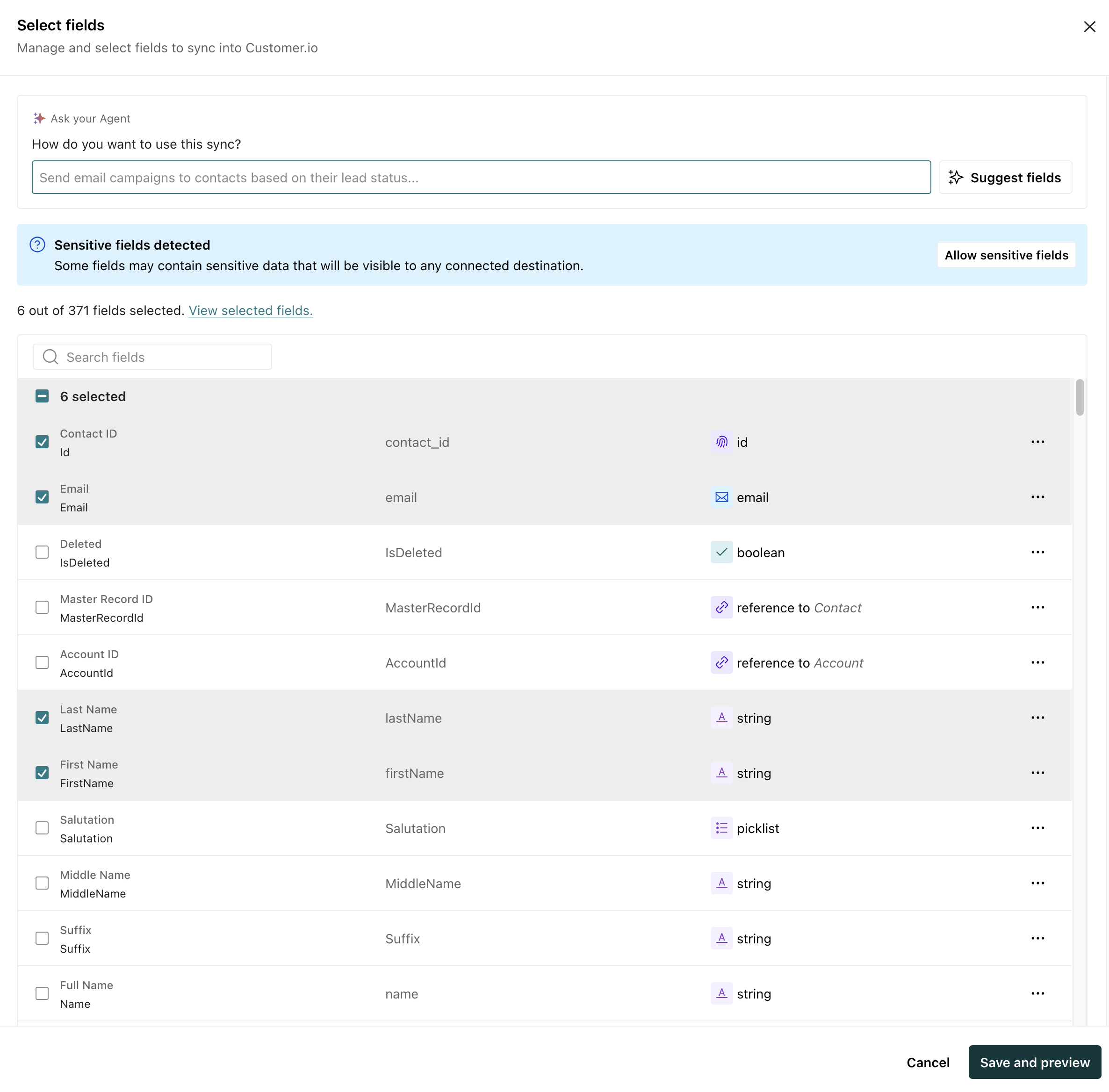Viewport: 1109px width, 1092px height.
Task: Uncheck the Last Name field
Action: [x=42, y=718]
